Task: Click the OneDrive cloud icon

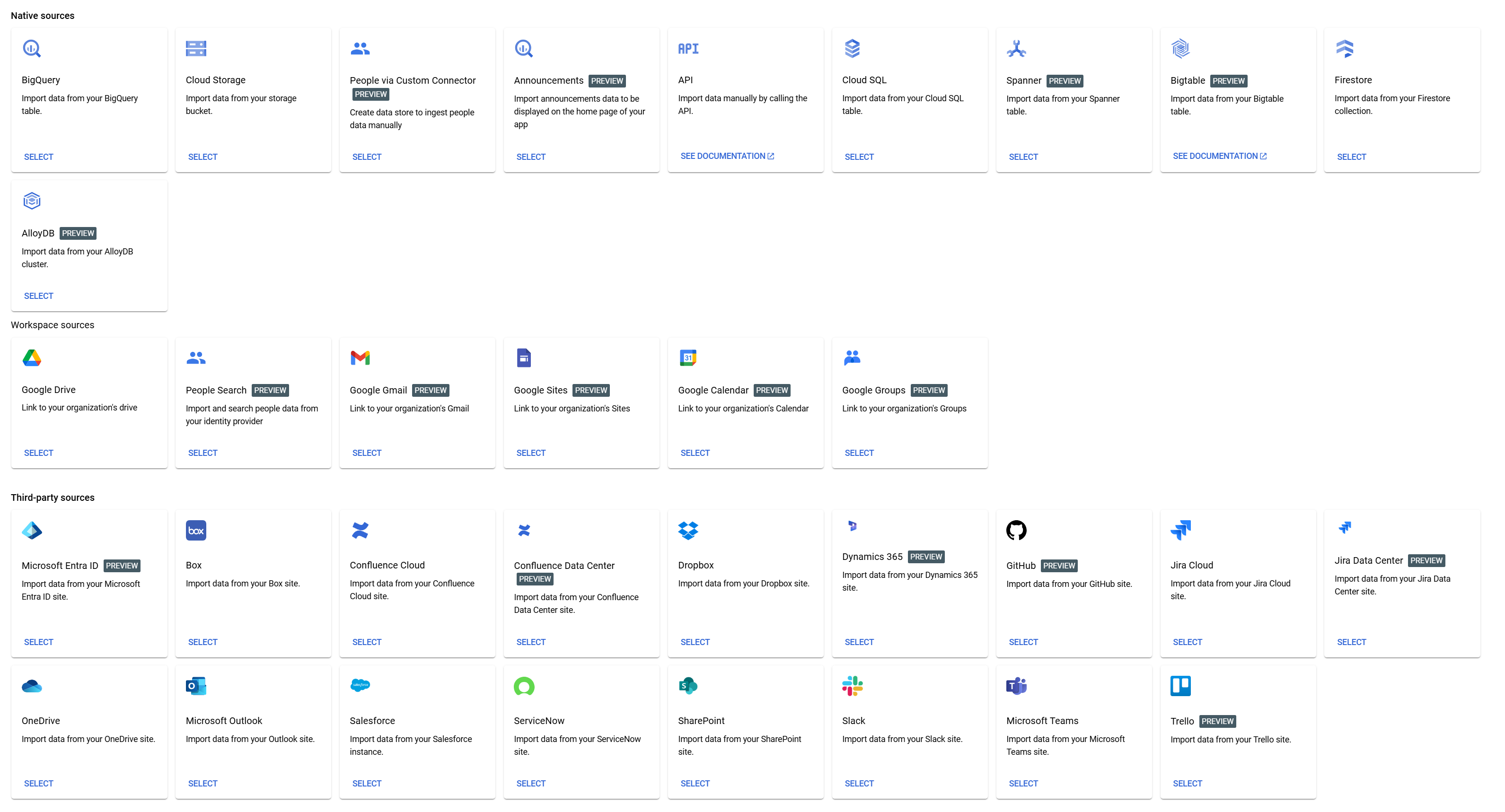Action: (32, 686)
